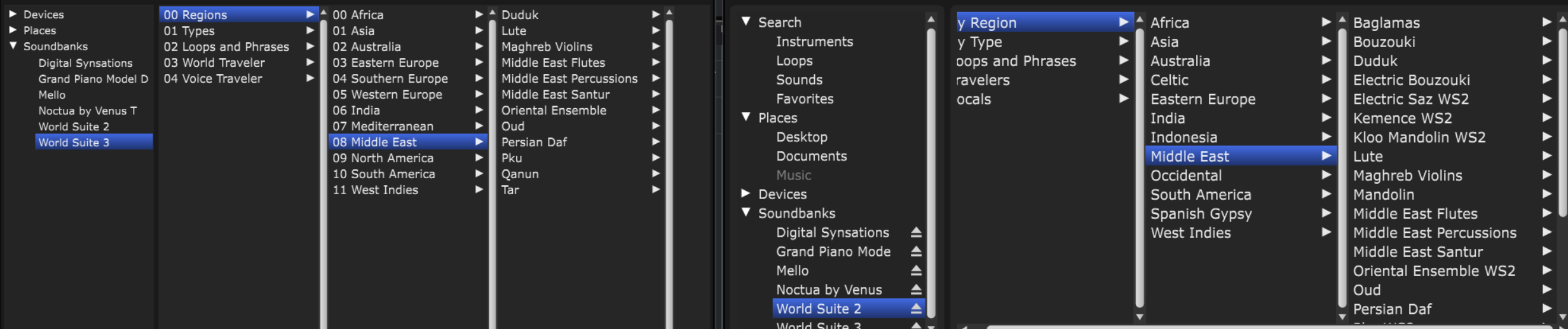This screenshot has height=329, width=1568.
Task: Eject the Mello soundbank
Action: (916, 271)
